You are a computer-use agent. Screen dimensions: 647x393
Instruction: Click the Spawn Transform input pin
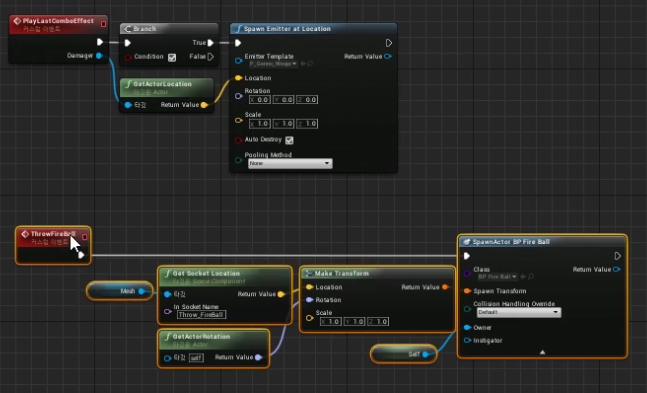pos(467,291)
